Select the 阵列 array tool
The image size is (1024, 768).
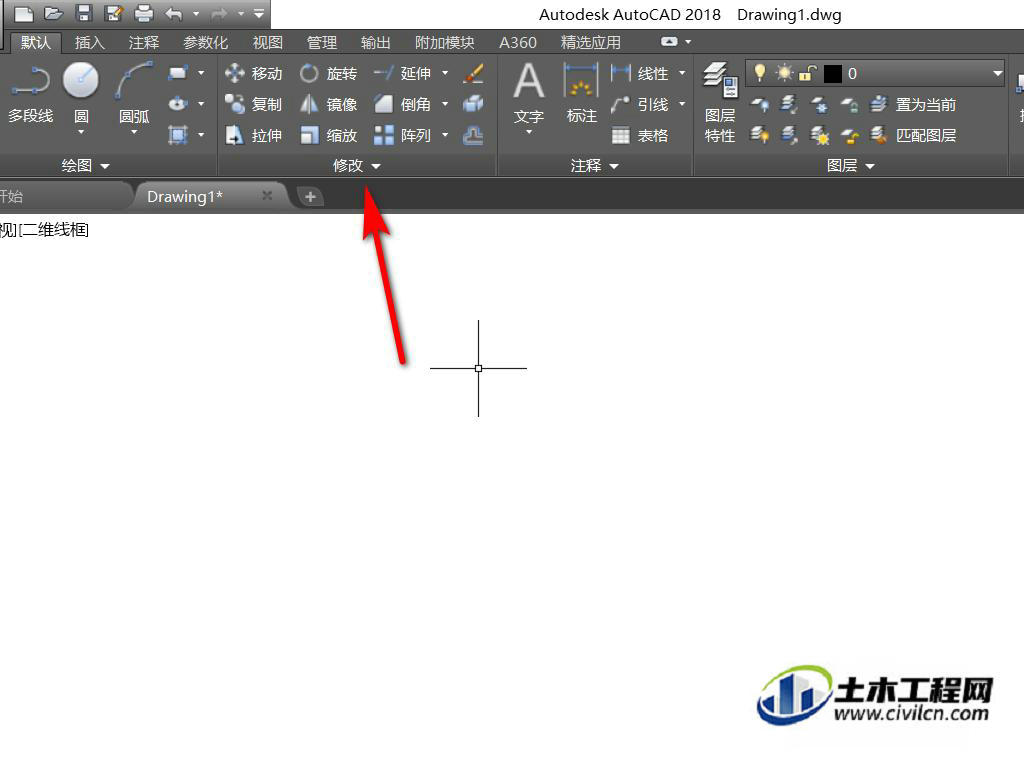pos(402,136)
